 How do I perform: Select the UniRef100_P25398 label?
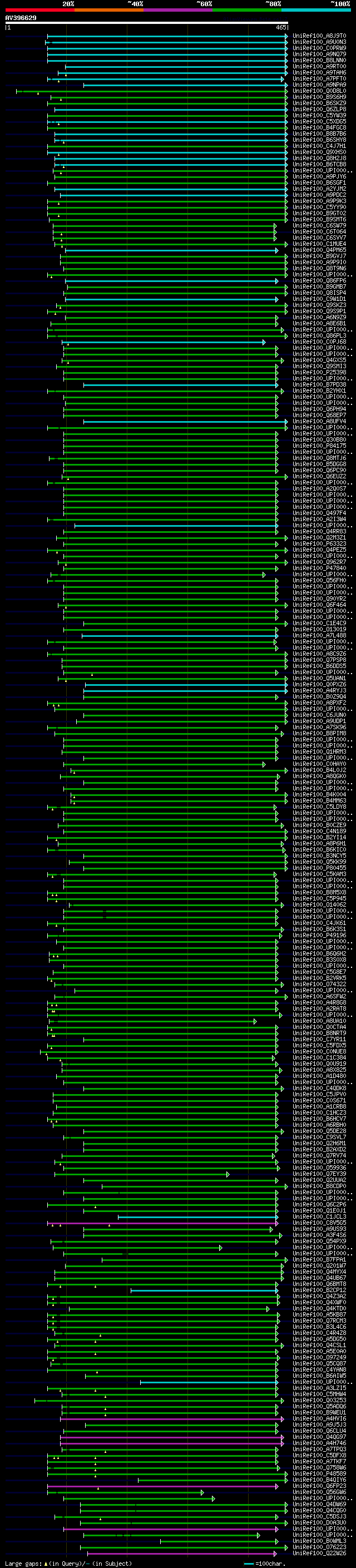point(319,372)
